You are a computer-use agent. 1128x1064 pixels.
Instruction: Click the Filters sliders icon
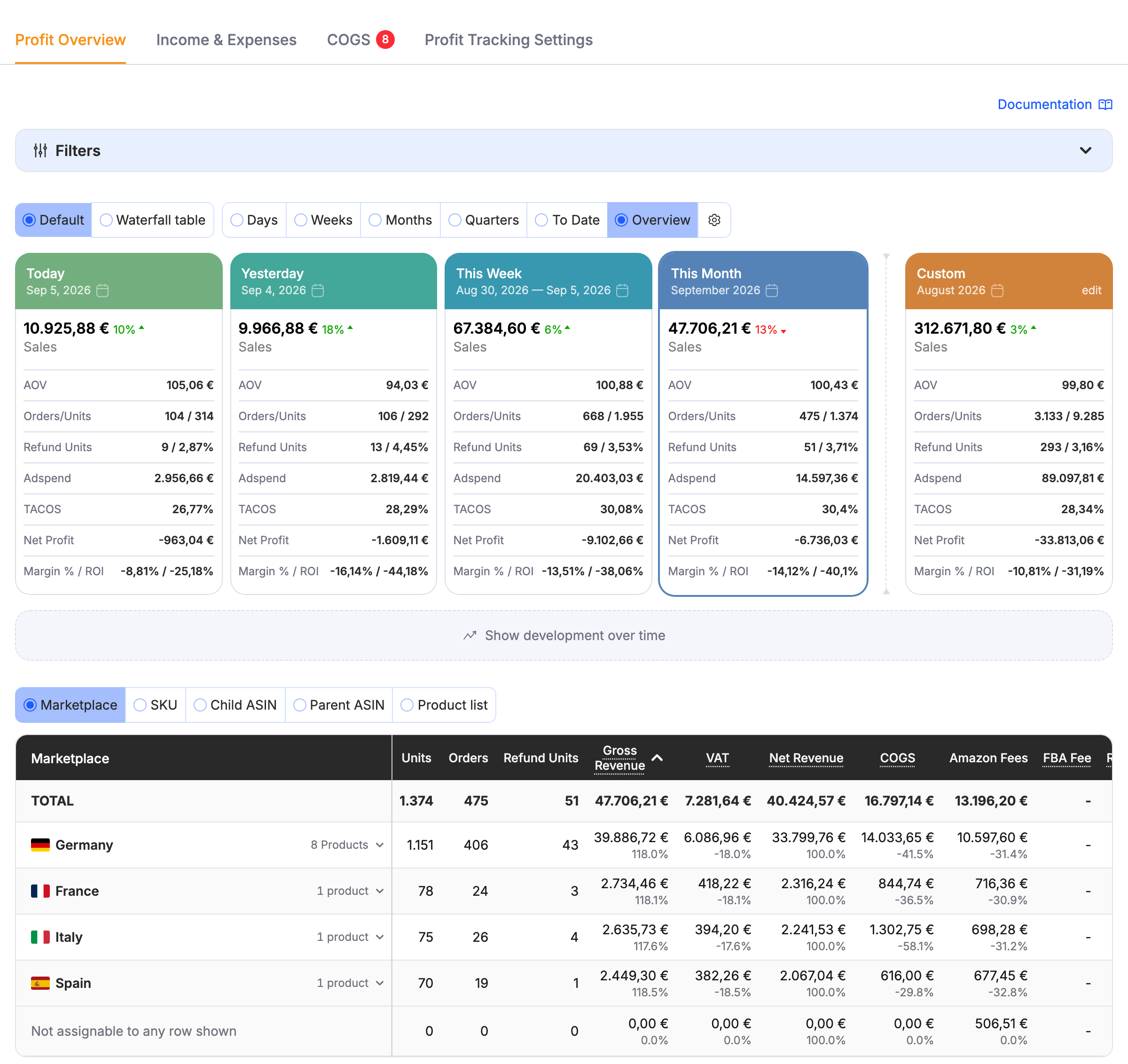point(40,150)
